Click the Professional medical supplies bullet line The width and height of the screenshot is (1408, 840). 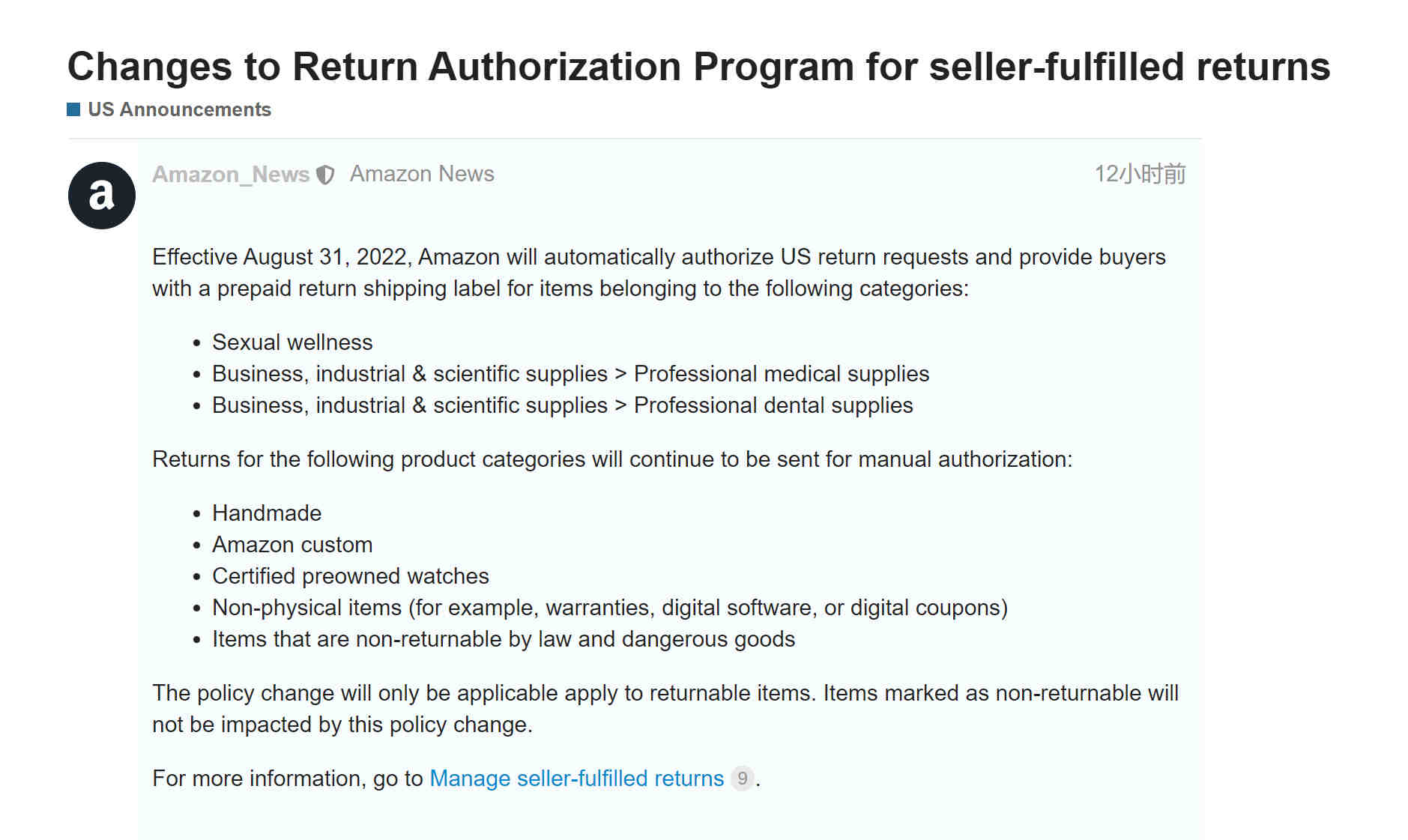[571, 374]
